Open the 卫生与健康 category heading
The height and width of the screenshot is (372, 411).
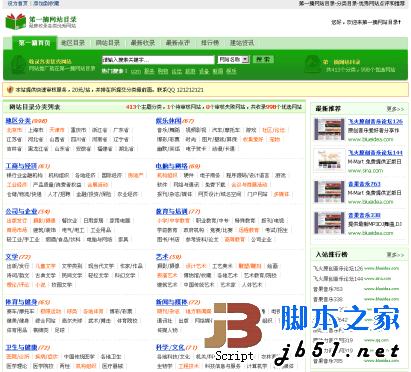[x=21, y=347]
